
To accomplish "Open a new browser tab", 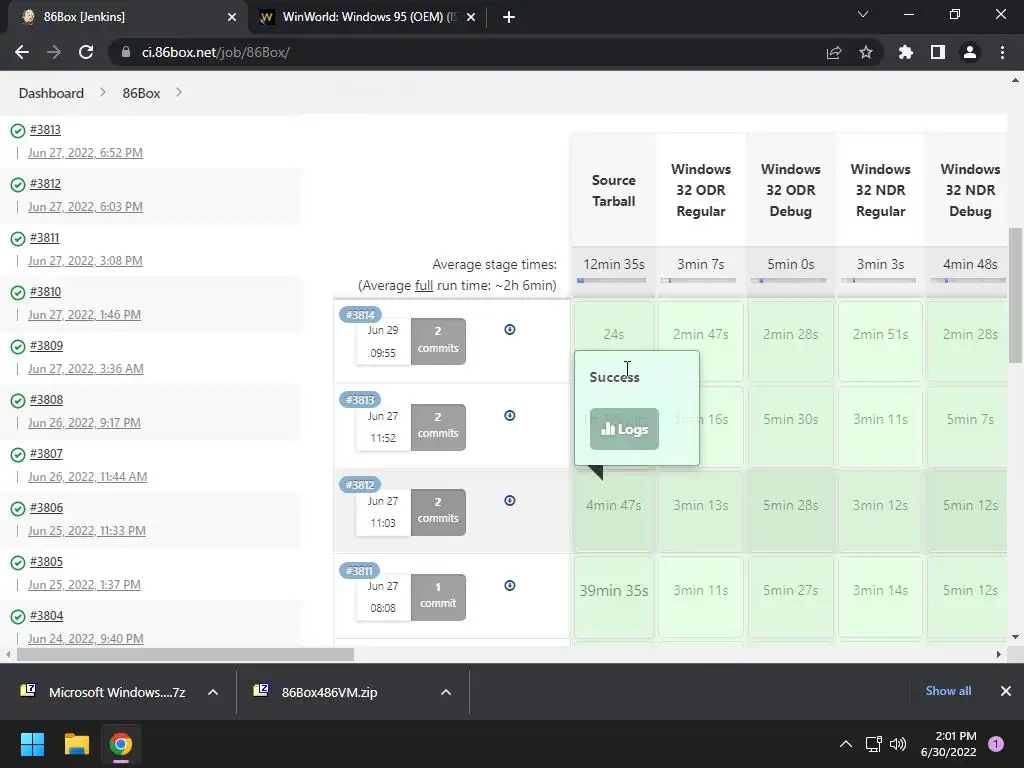I will point(509,17).
